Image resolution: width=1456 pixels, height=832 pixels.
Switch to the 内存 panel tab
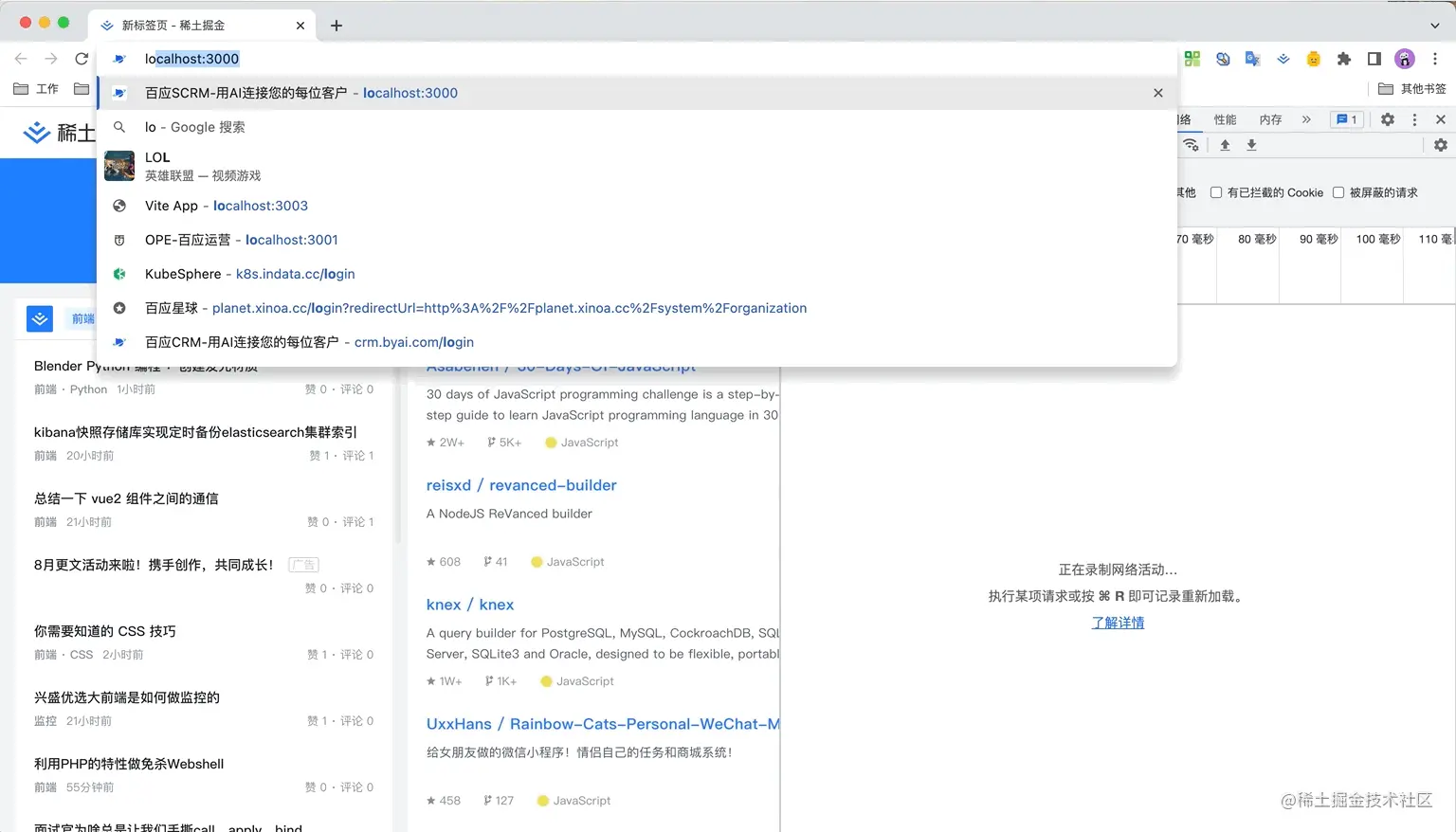coord(1271,119)
